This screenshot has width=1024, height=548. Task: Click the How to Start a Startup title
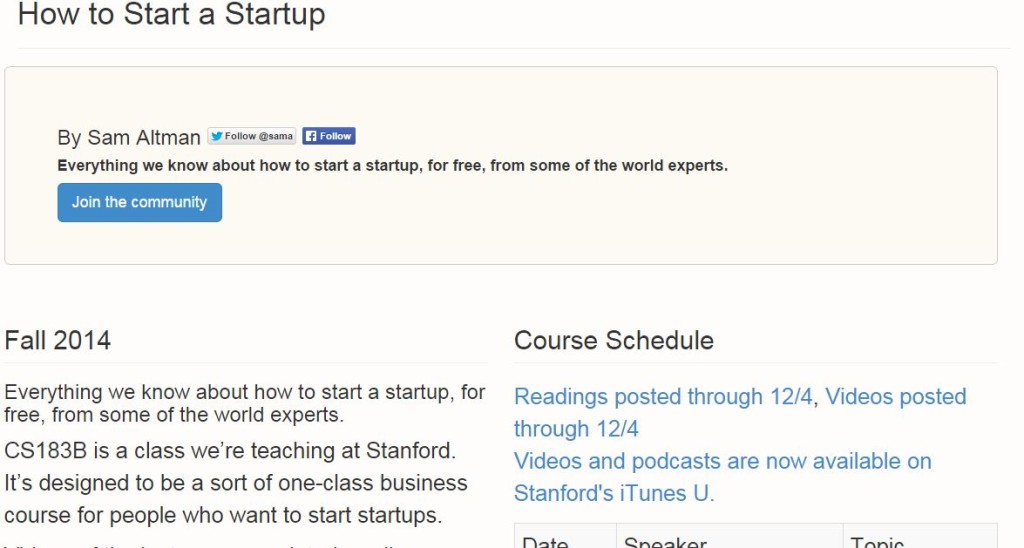pos(172,14)
